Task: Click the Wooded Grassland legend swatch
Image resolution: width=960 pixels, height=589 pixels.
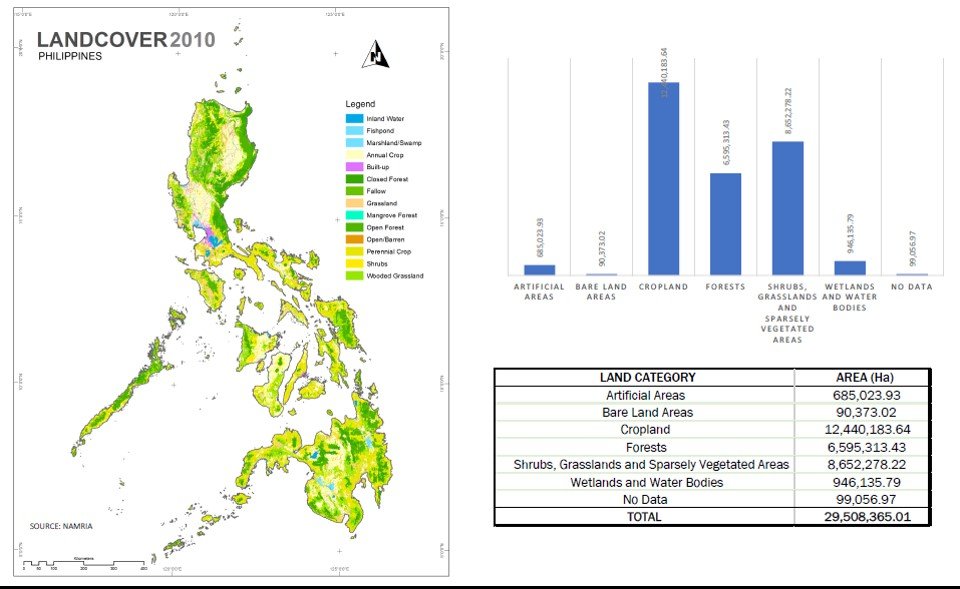Action: [x=353, y=275]
